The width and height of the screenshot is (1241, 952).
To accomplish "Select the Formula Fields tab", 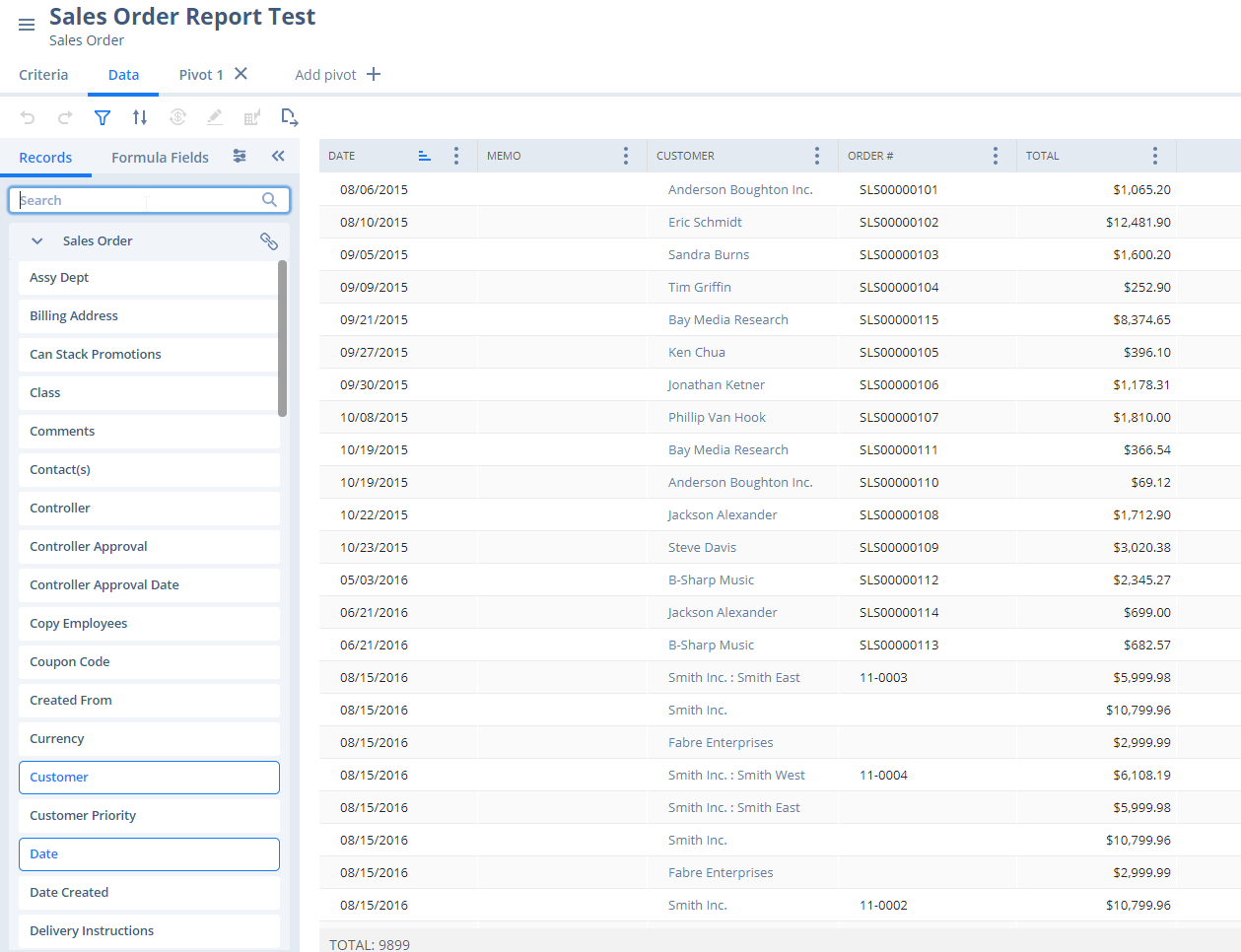I will point(160,158).
